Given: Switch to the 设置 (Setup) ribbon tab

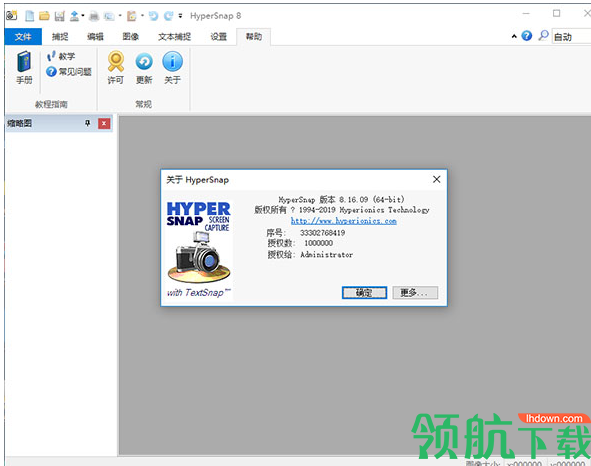Looking at the screenshot, I should pos(219,37).
